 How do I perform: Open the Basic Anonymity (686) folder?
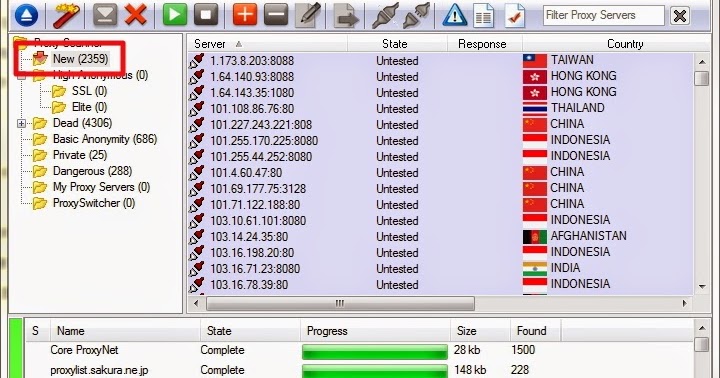(x=105, y=139)
